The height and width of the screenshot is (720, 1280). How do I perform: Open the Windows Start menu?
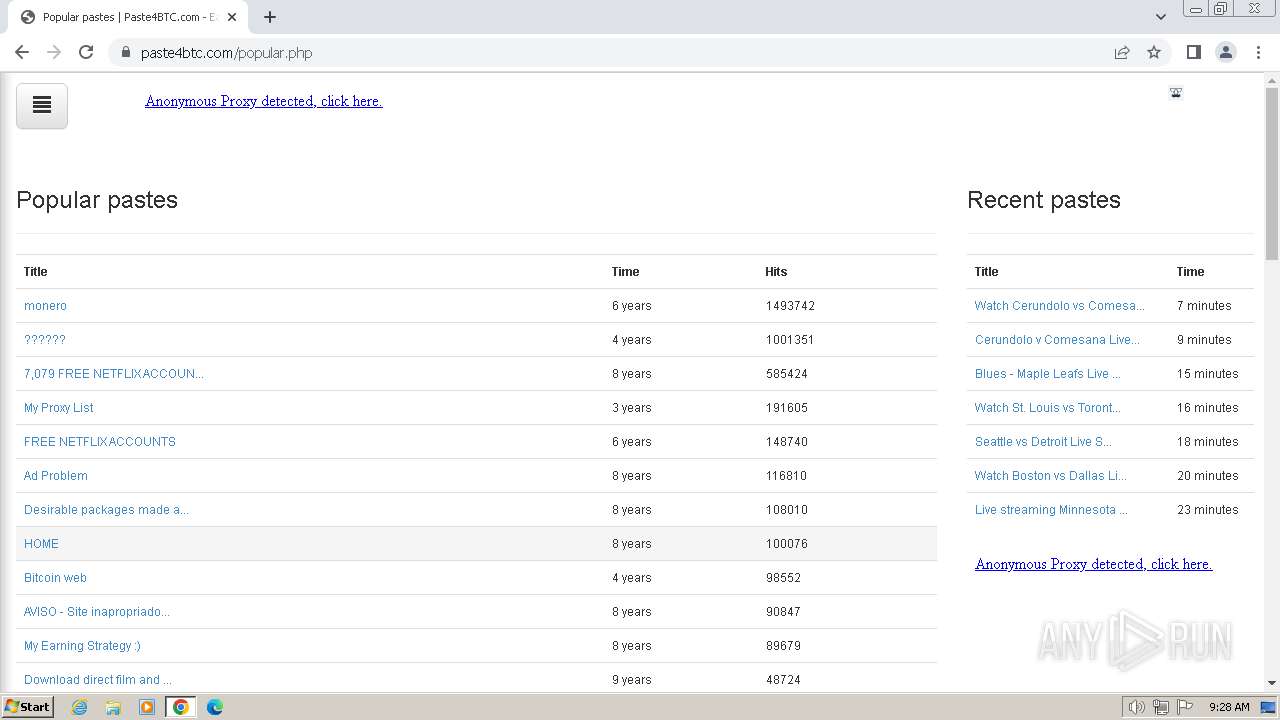point(27,707)
